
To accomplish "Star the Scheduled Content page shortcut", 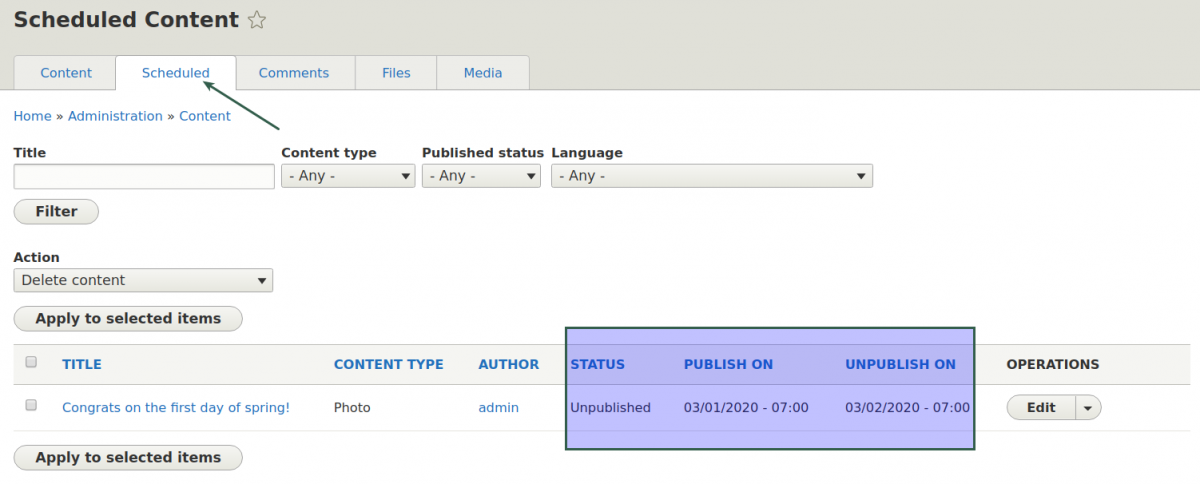I will (x=257, y=20).
